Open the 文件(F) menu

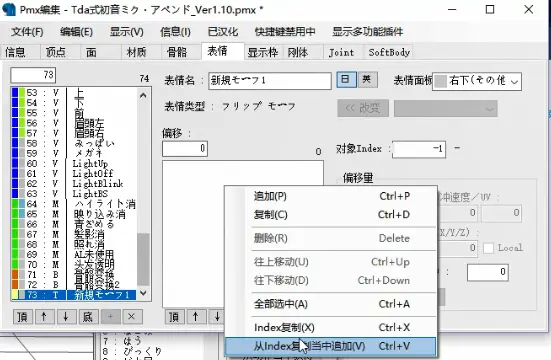[x=27, y=32]
